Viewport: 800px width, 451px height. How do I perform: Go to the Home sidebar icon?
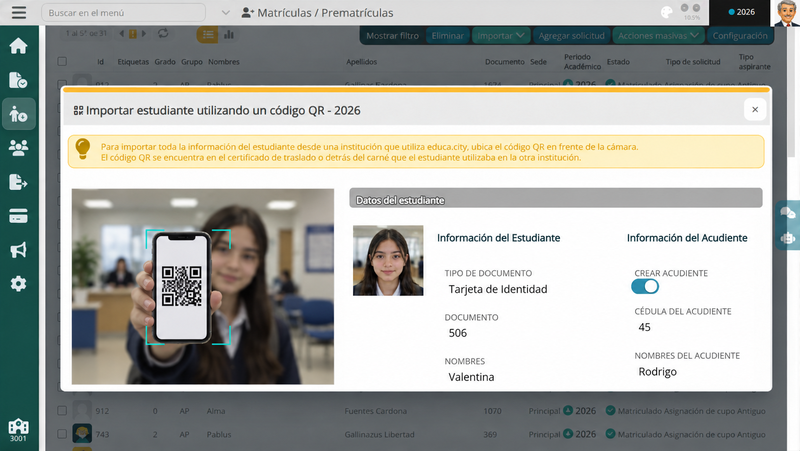[18, 46]
